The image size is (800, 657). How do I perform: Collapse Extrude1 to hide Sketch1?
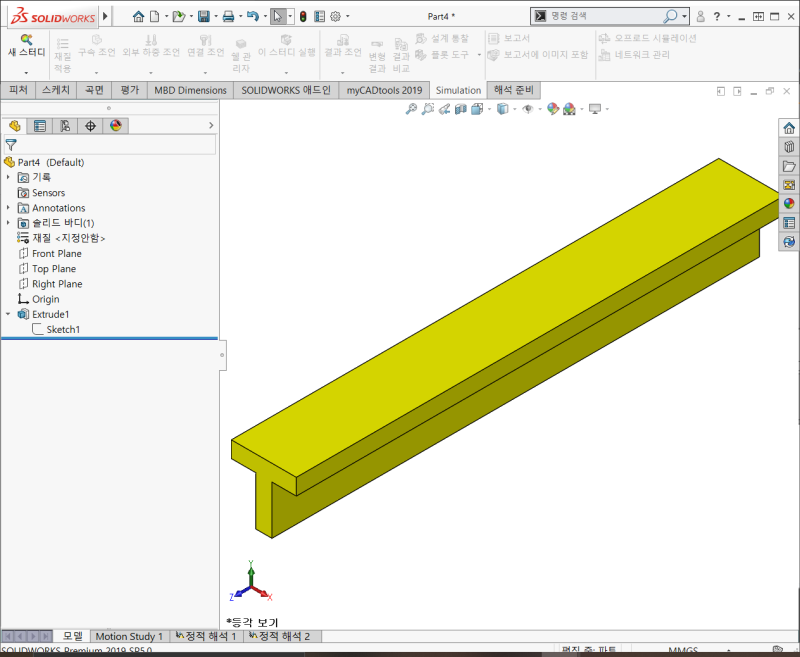click(8, 314)
